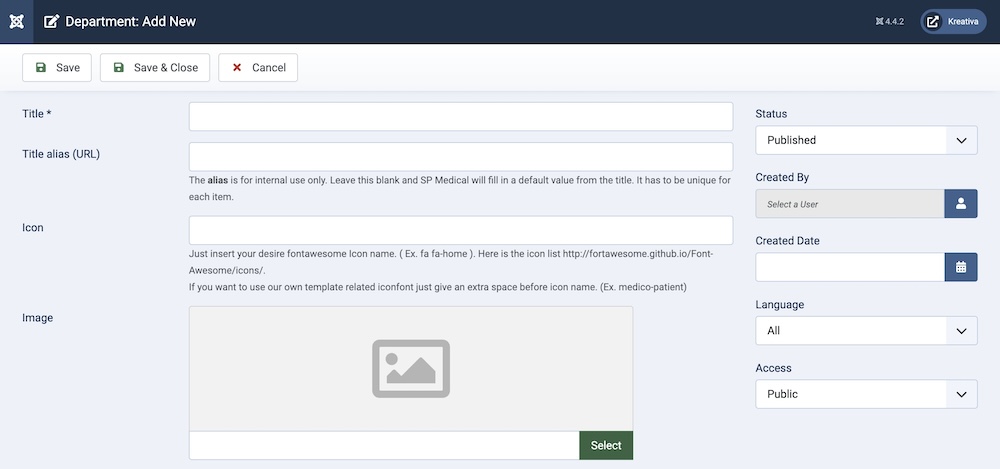1000x469 pixels.
Task: Click the Title alias (URL) label
Action: tap(61, 154)
